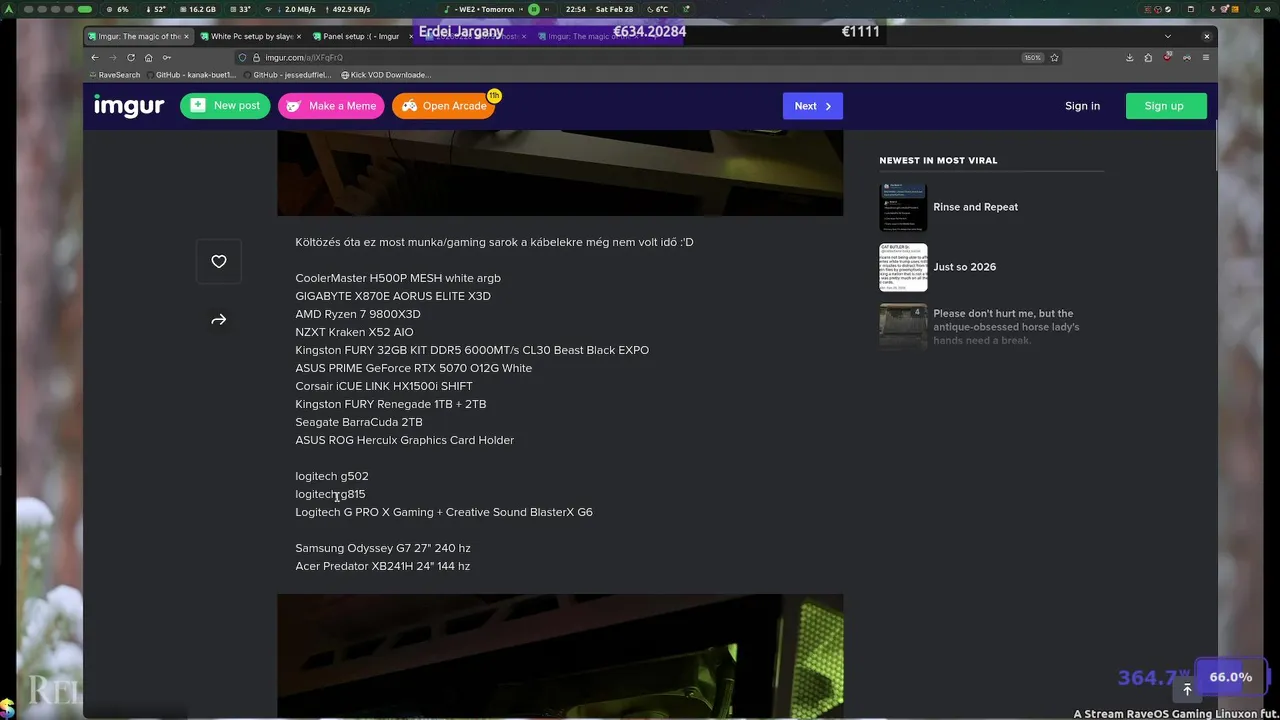Click the share arrow icon
1280x720 pixels.
pos(219,320)
